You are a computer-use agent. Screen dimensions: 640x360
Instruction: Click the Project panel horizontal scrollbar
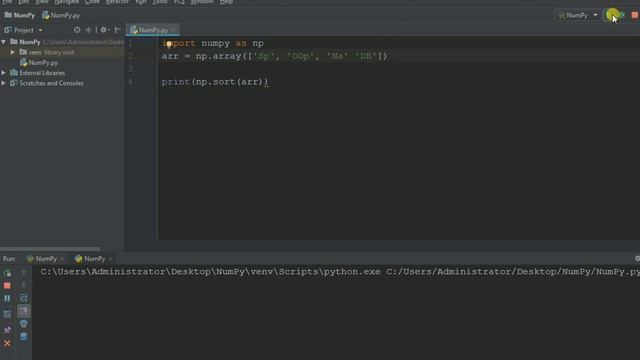pos(50,249)
